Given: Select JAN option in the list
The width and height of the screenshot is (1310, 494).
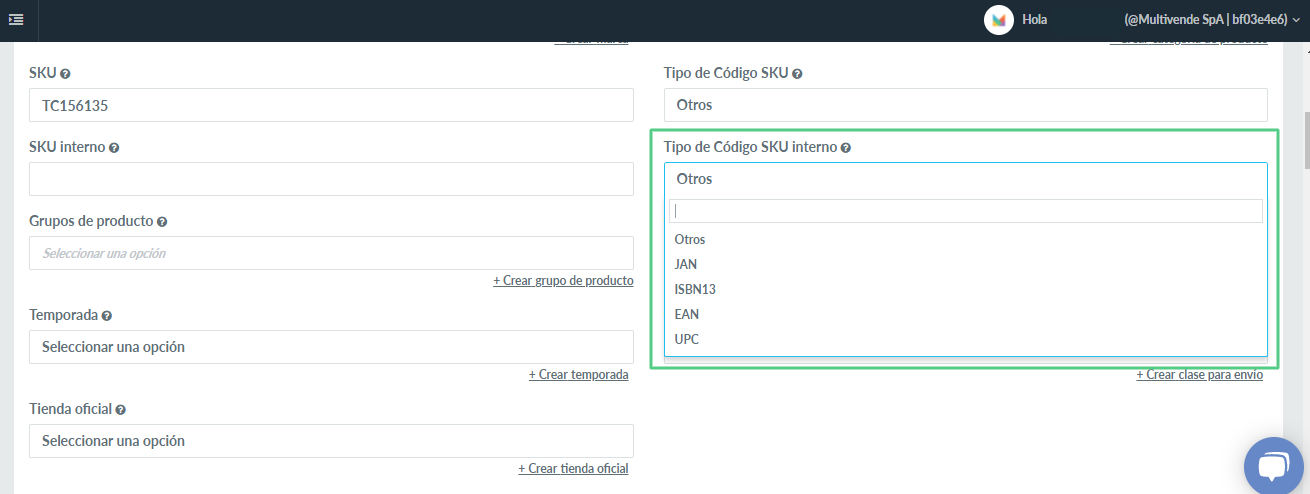Looking at the screenshot, I should click(x=966, y=265).
